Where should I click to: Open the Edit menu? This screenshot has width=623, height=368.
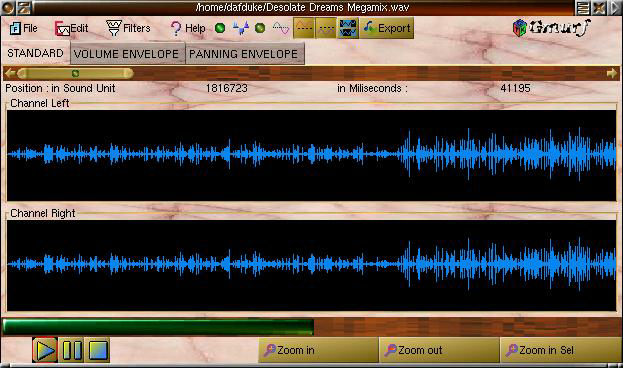coord(71,28)
